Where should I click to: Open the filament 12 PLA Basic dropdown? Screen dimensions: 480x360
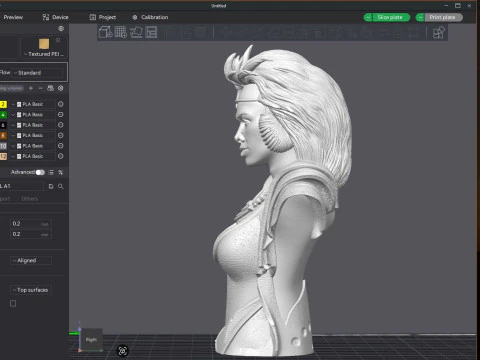pos(33,156)
